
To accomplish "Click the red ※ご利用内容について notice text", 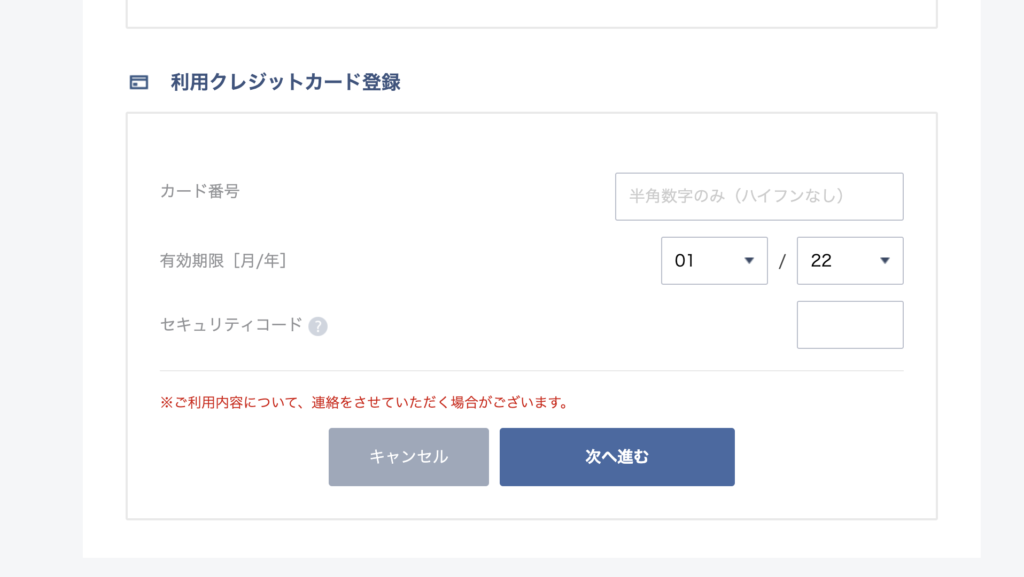I will point(365,402).
